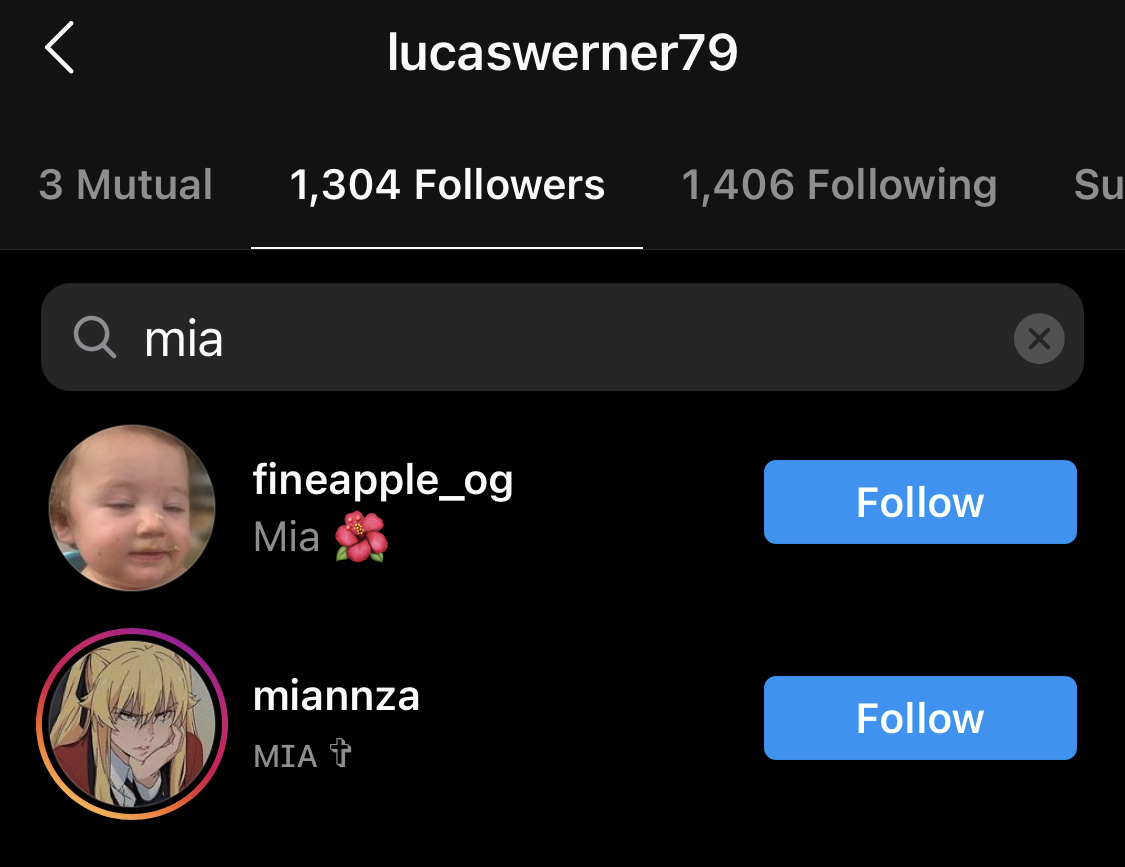Open the fineapple_og username link
This screenshot has width=1125, height=867.
click(x=383, y=480)
